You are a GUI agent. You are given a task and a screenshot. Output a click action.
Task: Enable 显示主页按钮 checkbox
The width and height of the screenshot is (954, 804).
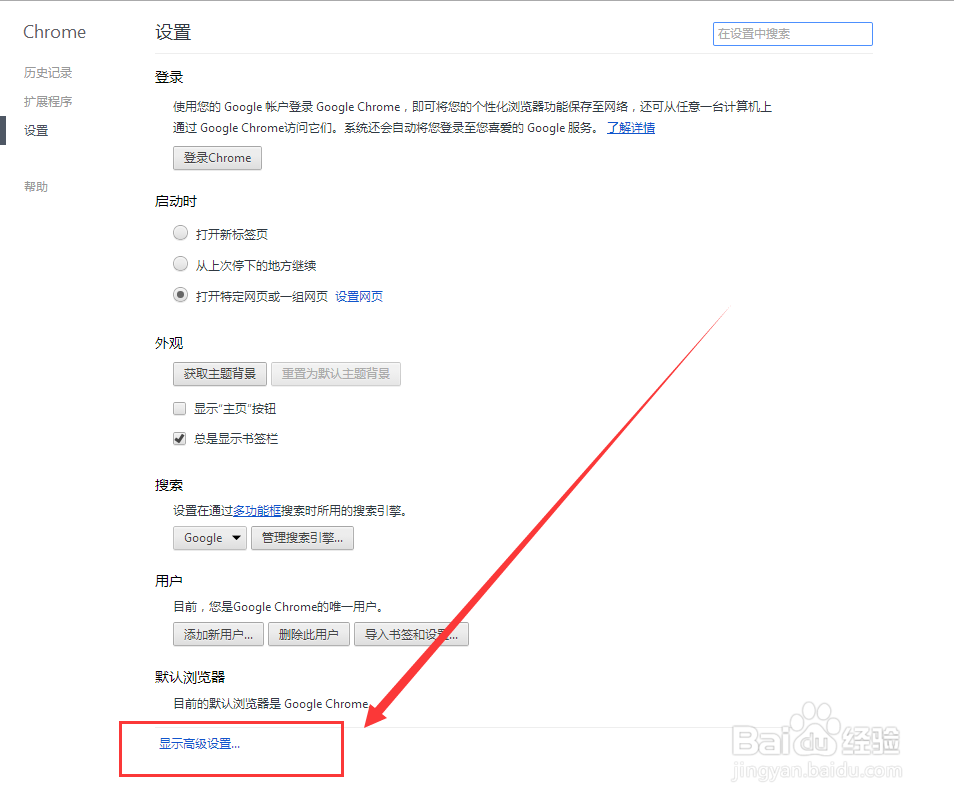tap(179, 408)
